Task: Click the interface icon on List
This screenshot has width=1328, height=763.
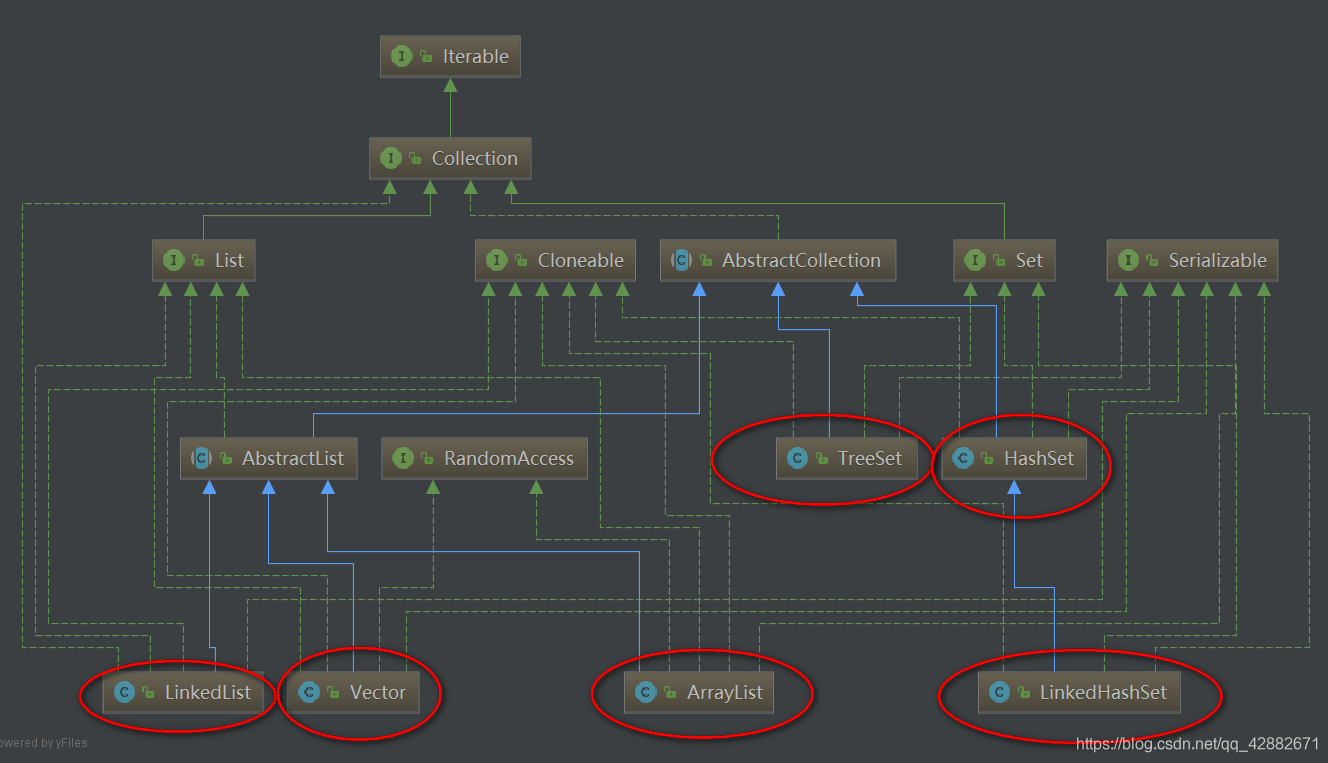Action: click(x=174, y=261)
